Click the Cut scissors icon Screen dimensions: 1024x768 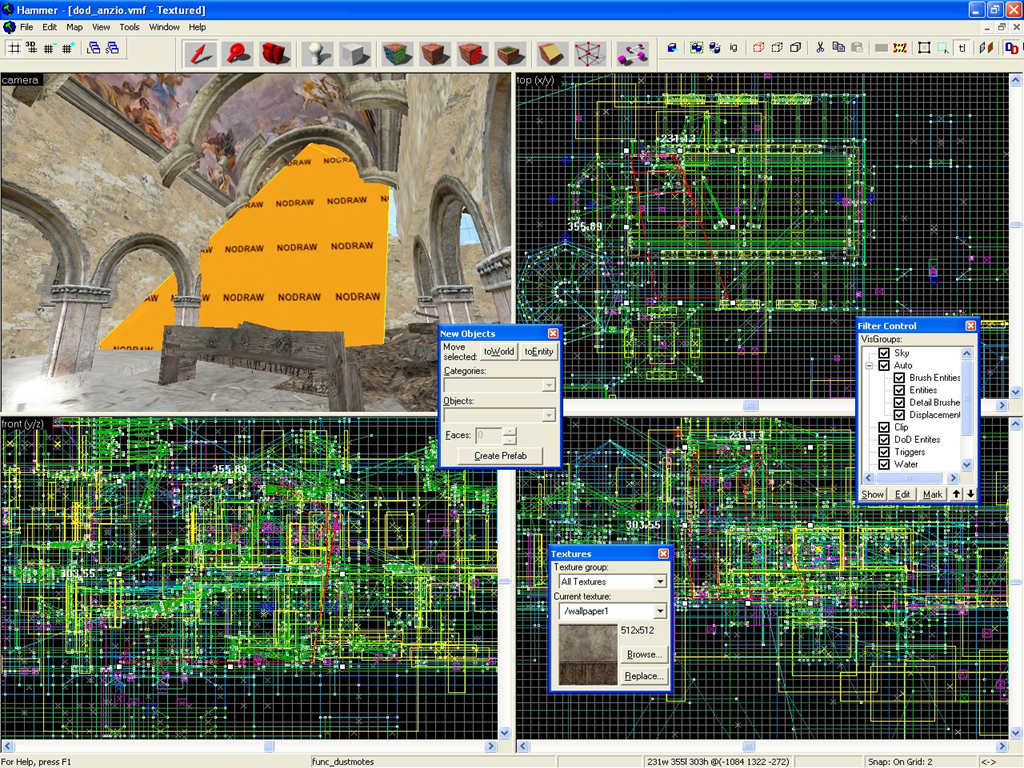coord(820,48)
